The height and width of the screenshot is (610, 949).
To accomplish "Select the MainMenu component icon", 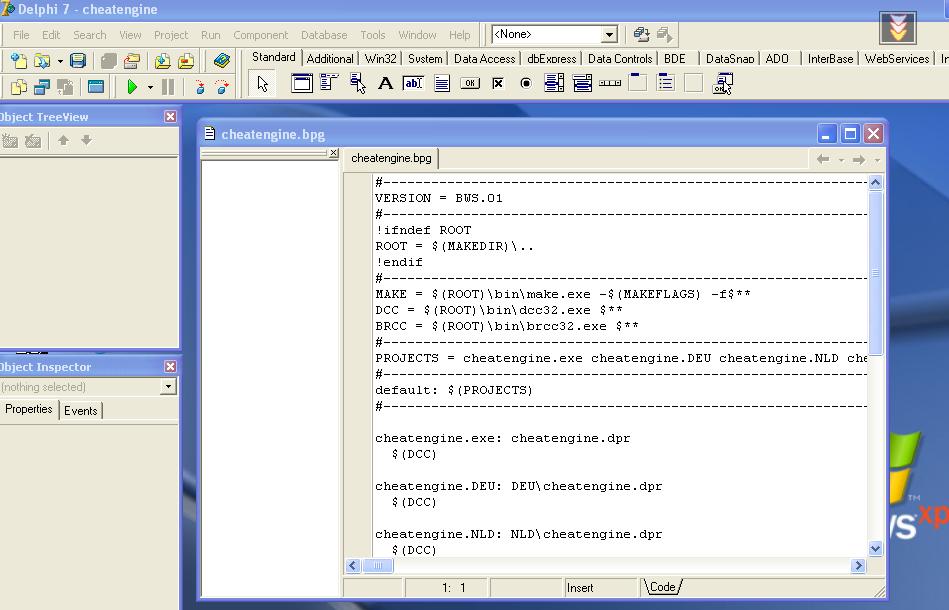I will point(328,84).
